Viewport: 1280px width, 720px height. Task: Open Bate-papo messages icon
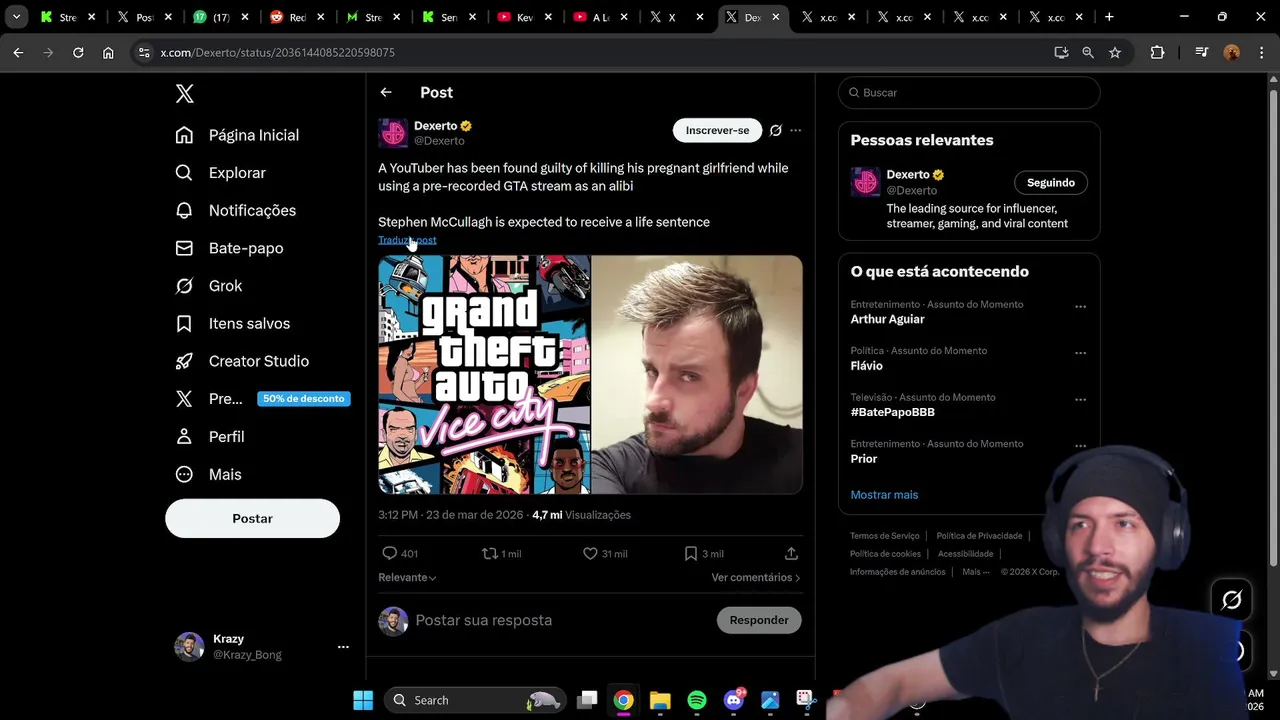pos(184,248)
